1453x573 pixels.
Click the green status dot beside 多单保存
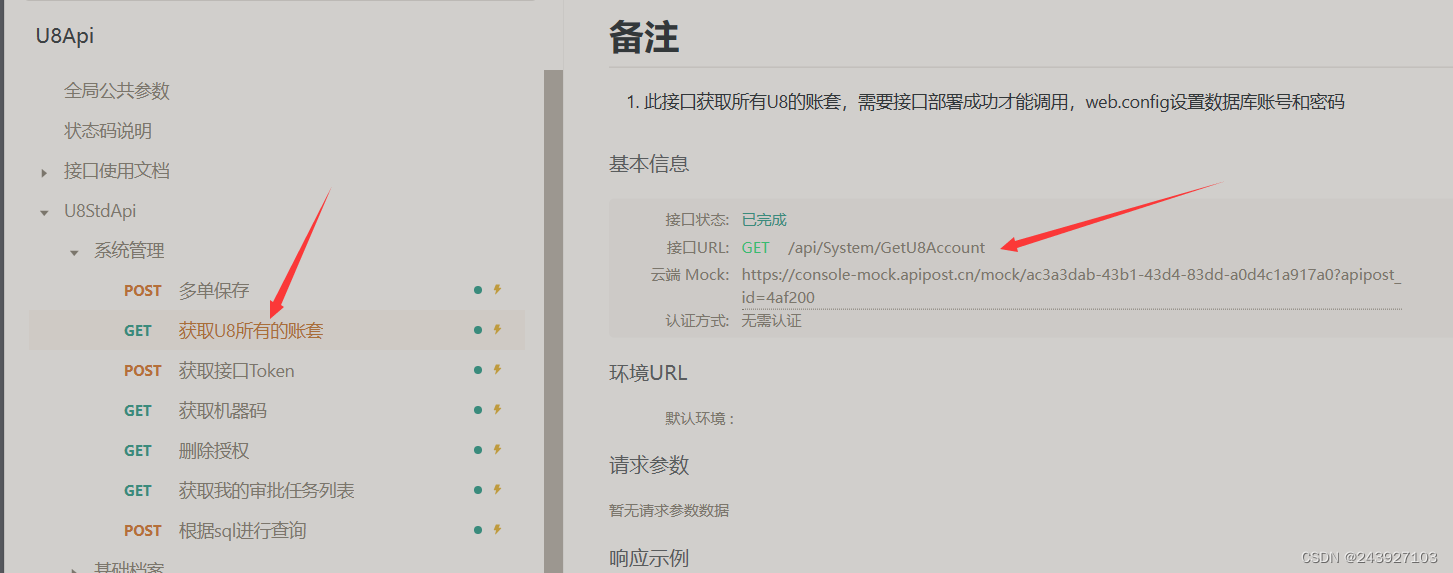(478, 290)
